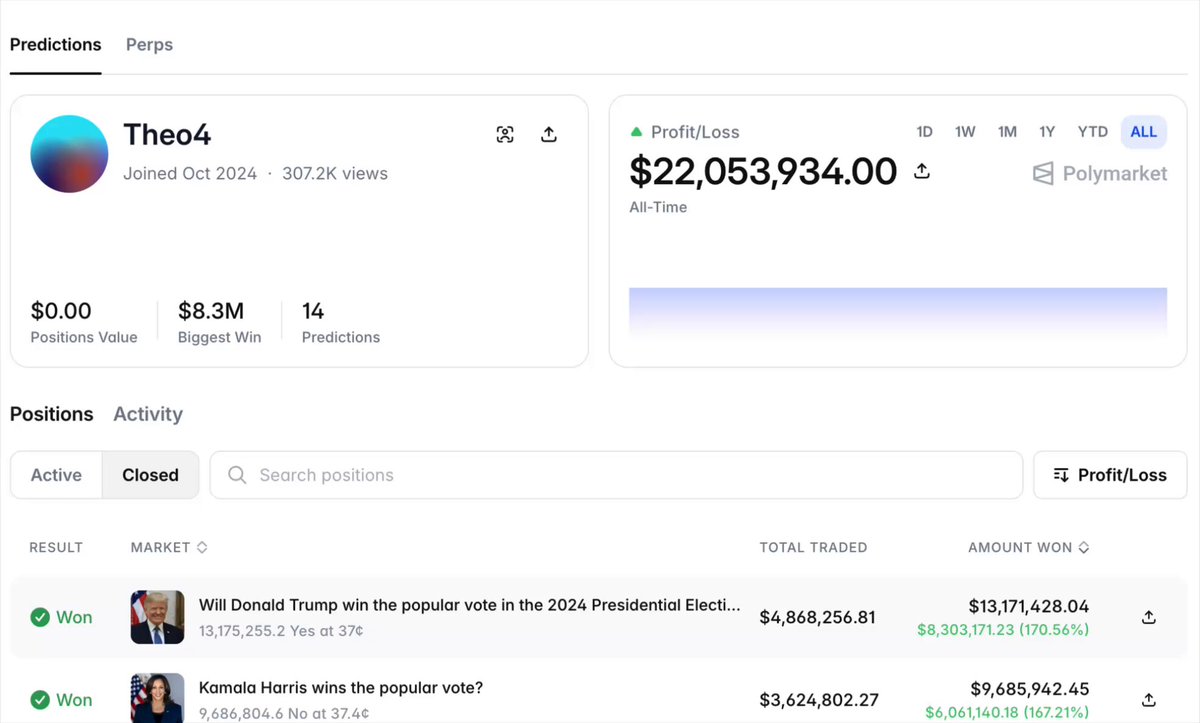1200x723 pixels.
Task: Click the $3,624,802.27 total traded value
Action: [819, 700]
